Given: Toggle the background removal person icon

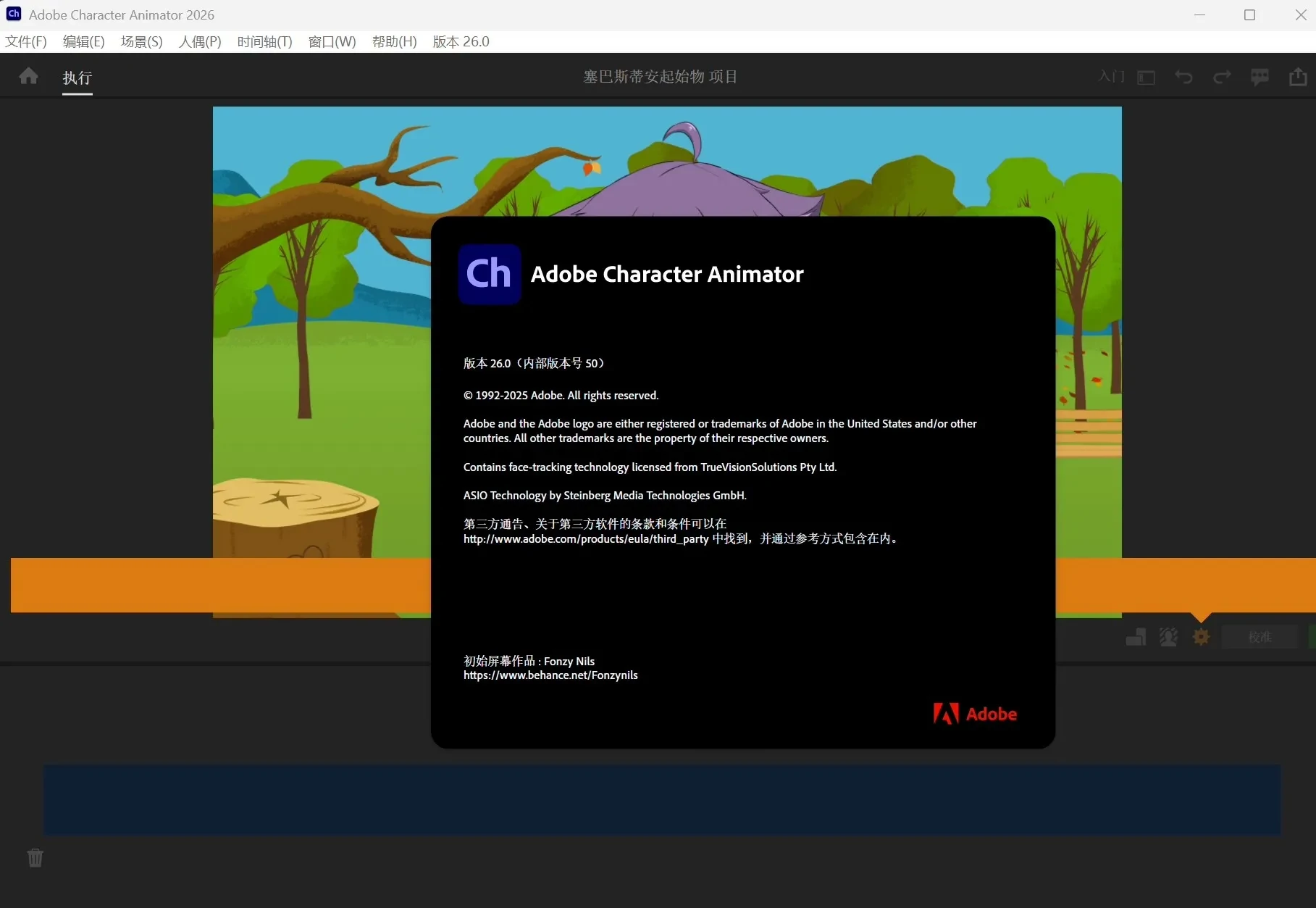Looking at the screenshot, I should point(1168,637).
